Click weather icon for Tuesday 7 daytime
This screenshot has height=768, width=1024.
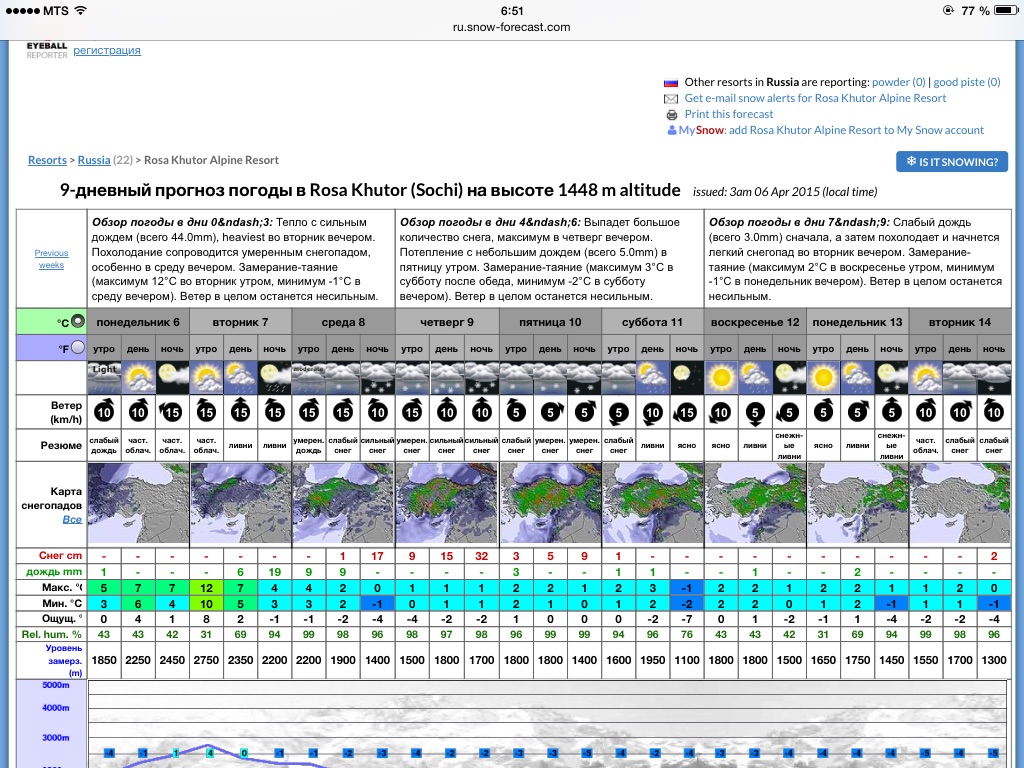coord(240,377)
